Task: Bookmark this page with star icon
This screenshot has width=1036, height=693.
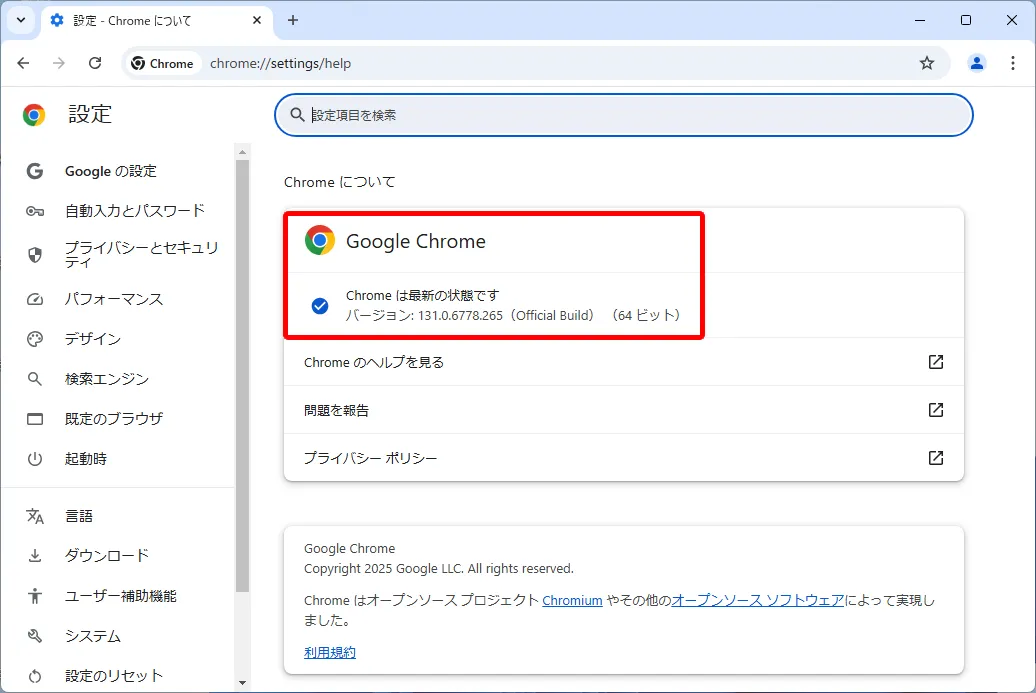Action: coord(927,63)
